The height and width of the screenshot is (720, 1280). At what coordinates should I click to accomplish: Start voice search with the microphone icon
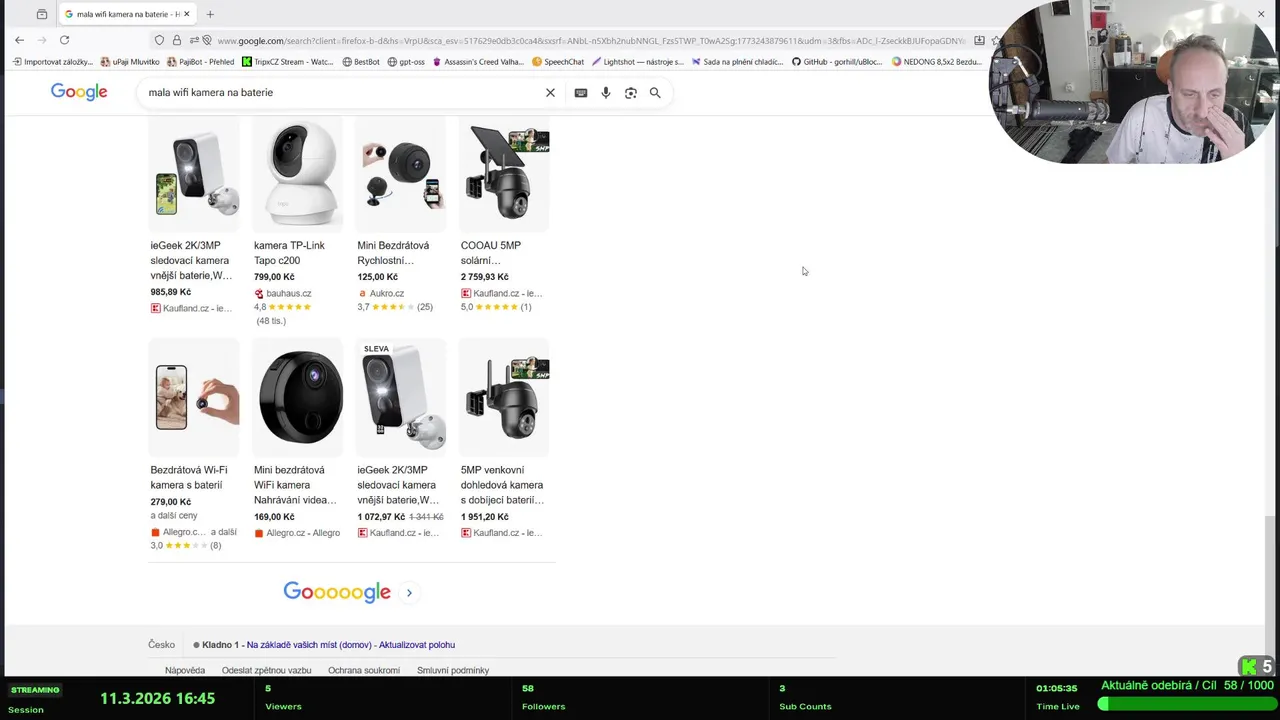coord(606,93)
